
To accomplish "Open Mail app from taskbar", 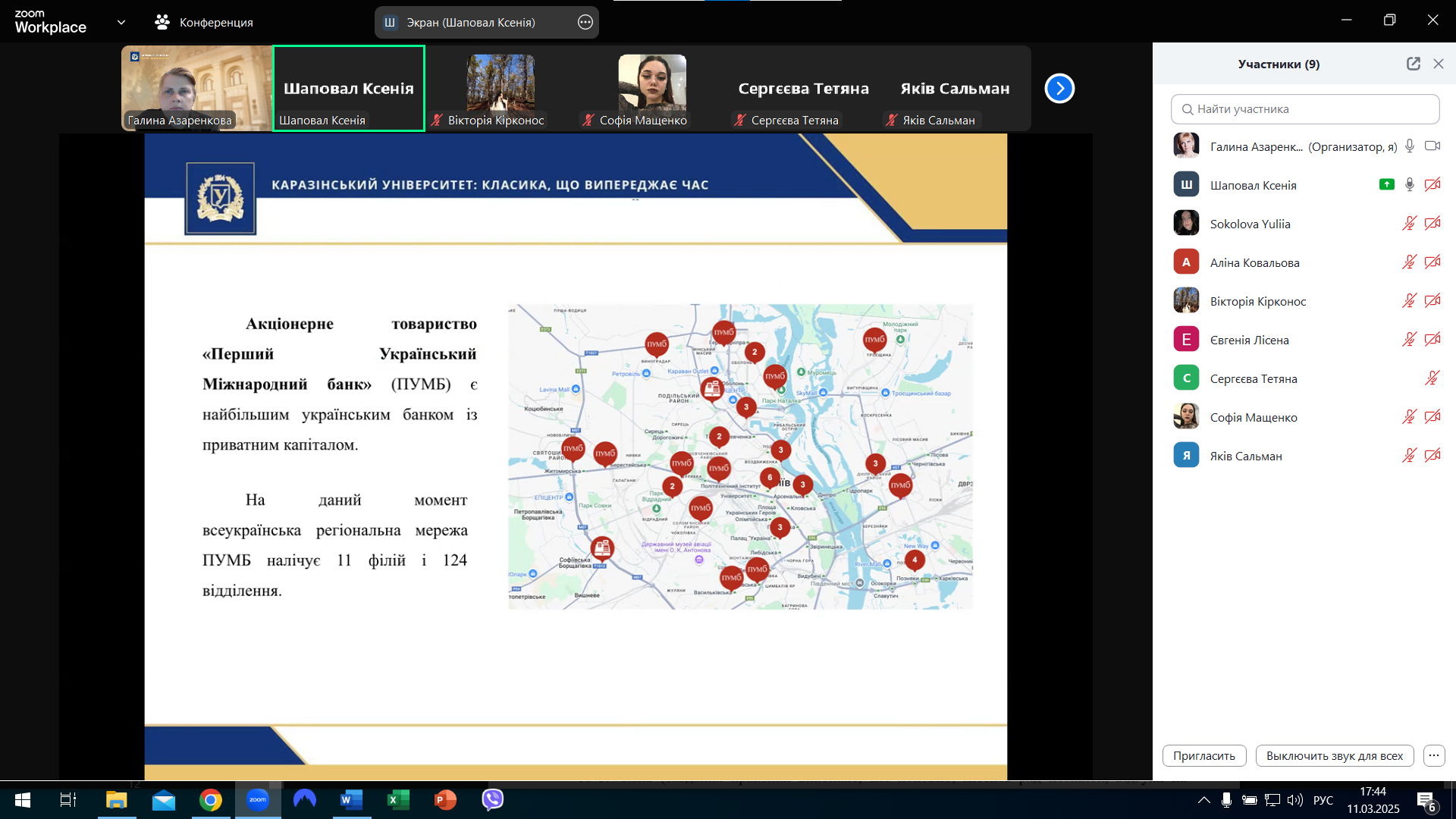I will click(164, 800).
